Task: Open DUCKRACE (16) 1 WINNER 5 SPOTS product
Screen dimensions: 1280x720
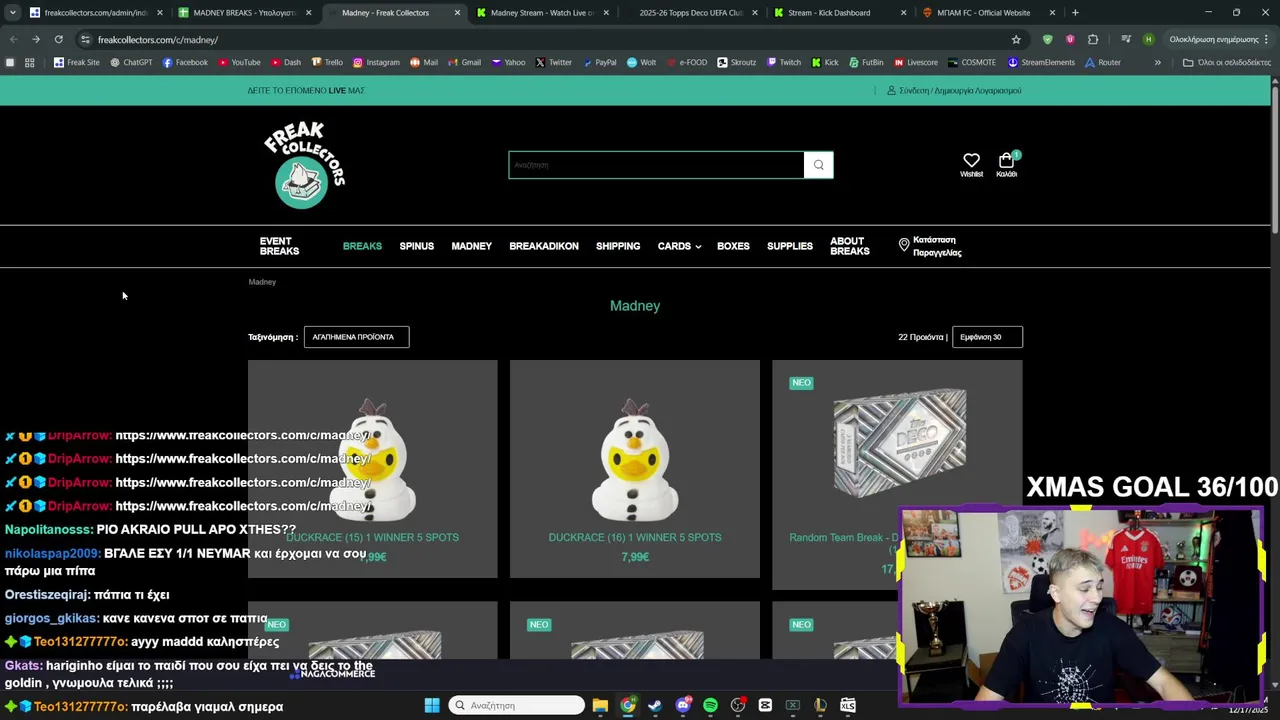Action: pos(635,537)
